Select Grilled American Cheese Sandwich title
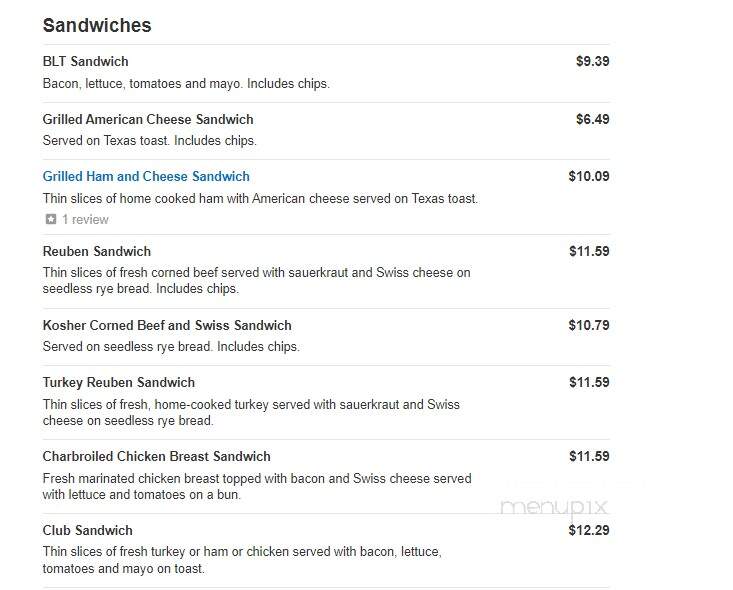This screenshot has height=590, width=733. 148,119
